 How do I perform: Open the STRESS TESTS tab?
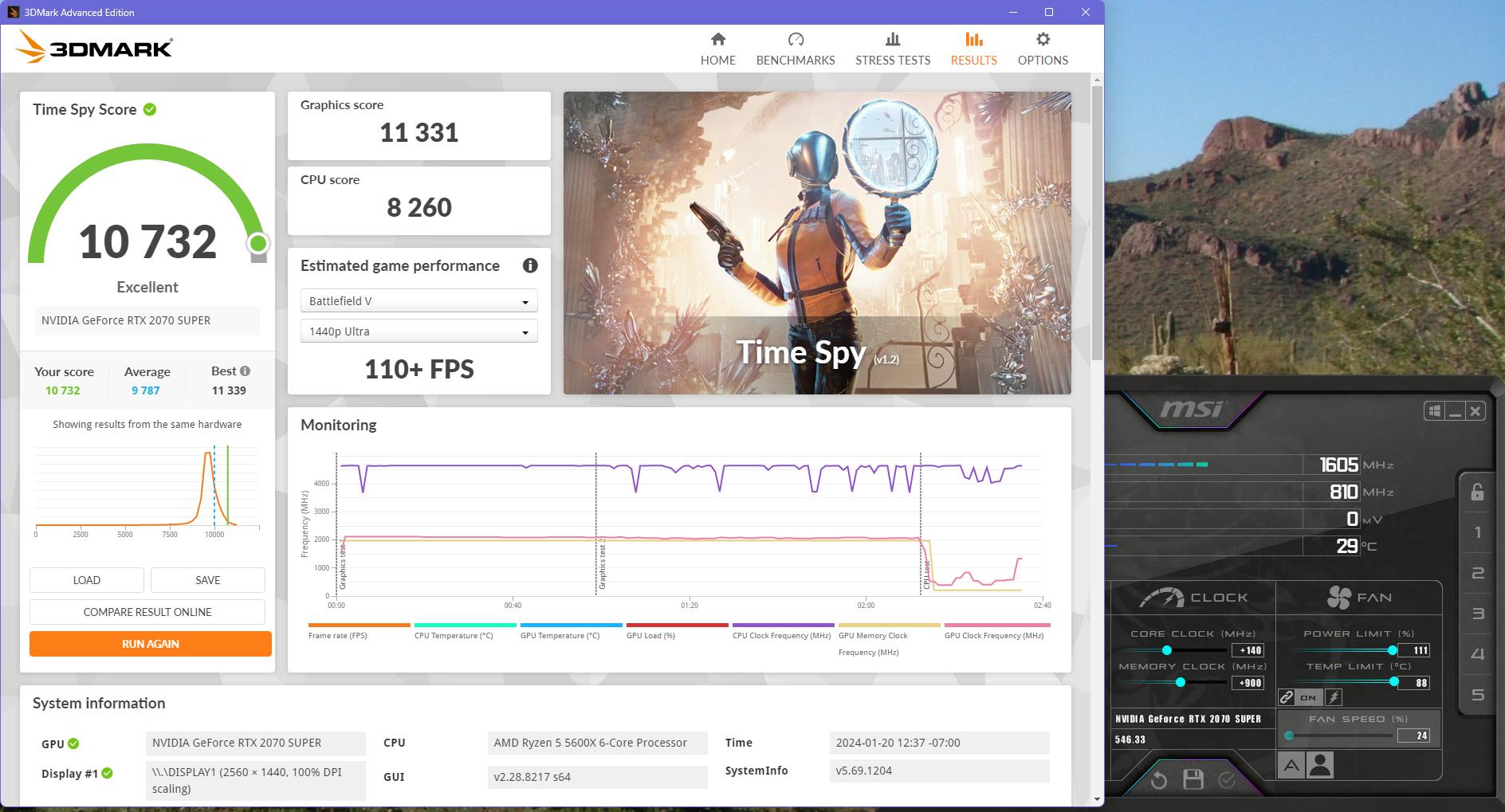[x=893, y=49]
